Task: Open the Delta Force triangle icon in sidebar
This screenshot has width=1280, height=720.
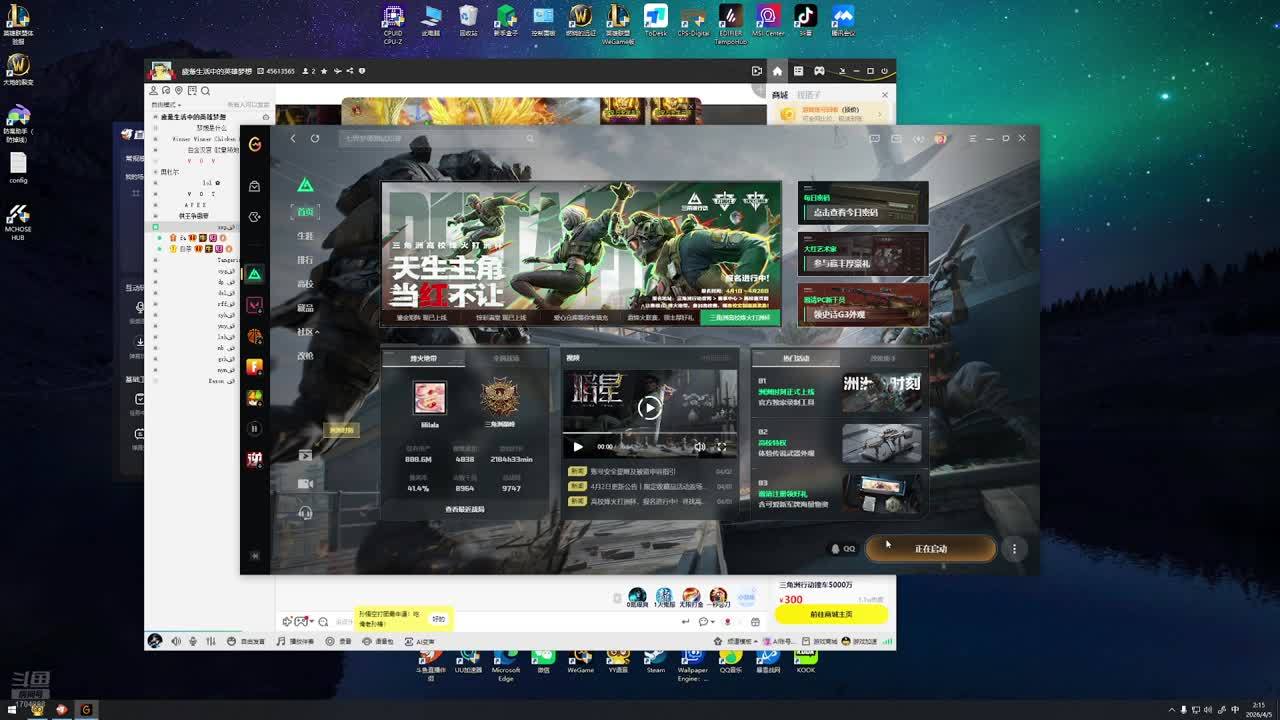Action: coord(255,274)
